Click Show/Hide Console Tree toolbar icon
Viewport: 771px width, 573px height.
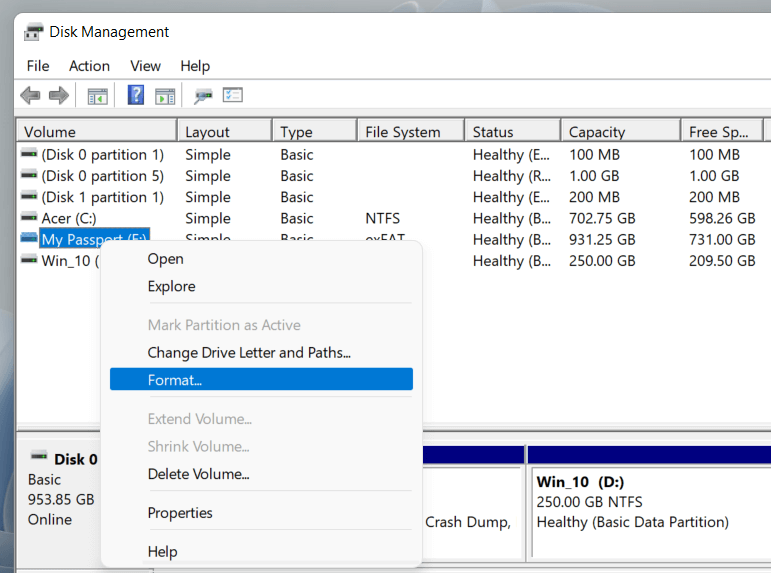click(x=97, y=96)
